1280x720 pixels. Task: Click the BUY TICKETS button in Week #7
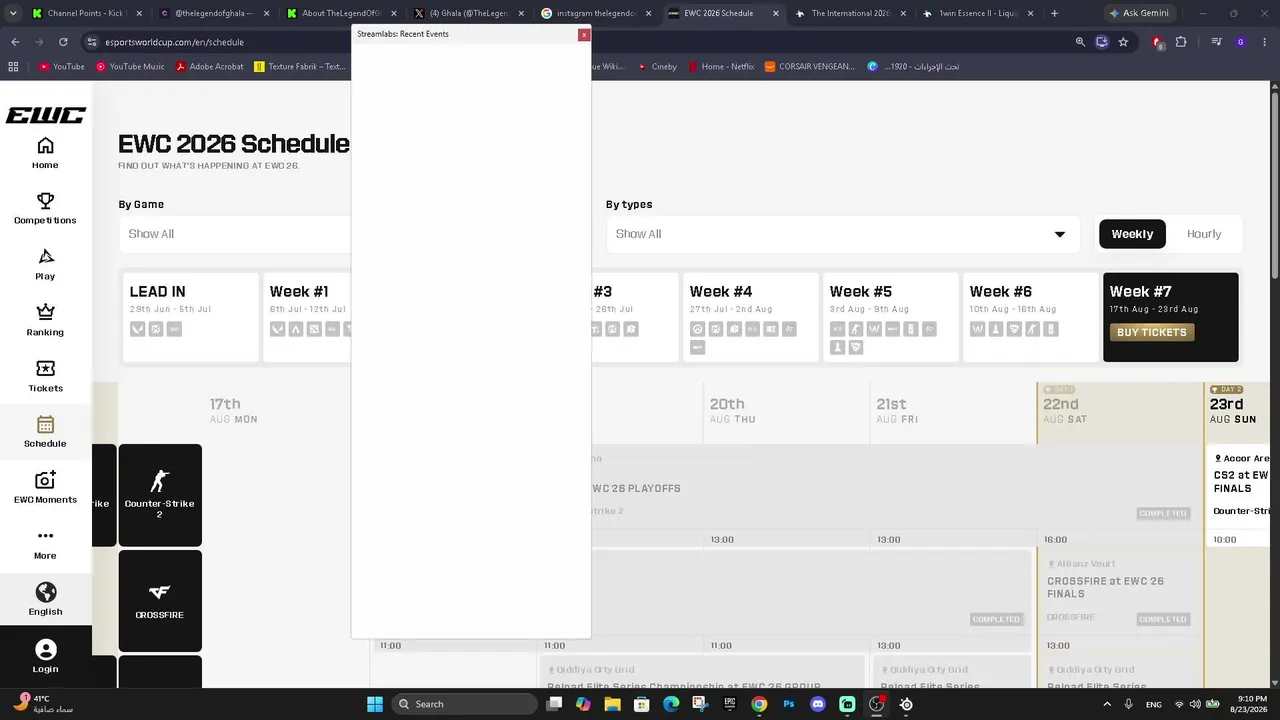[x=1152, y=332]
